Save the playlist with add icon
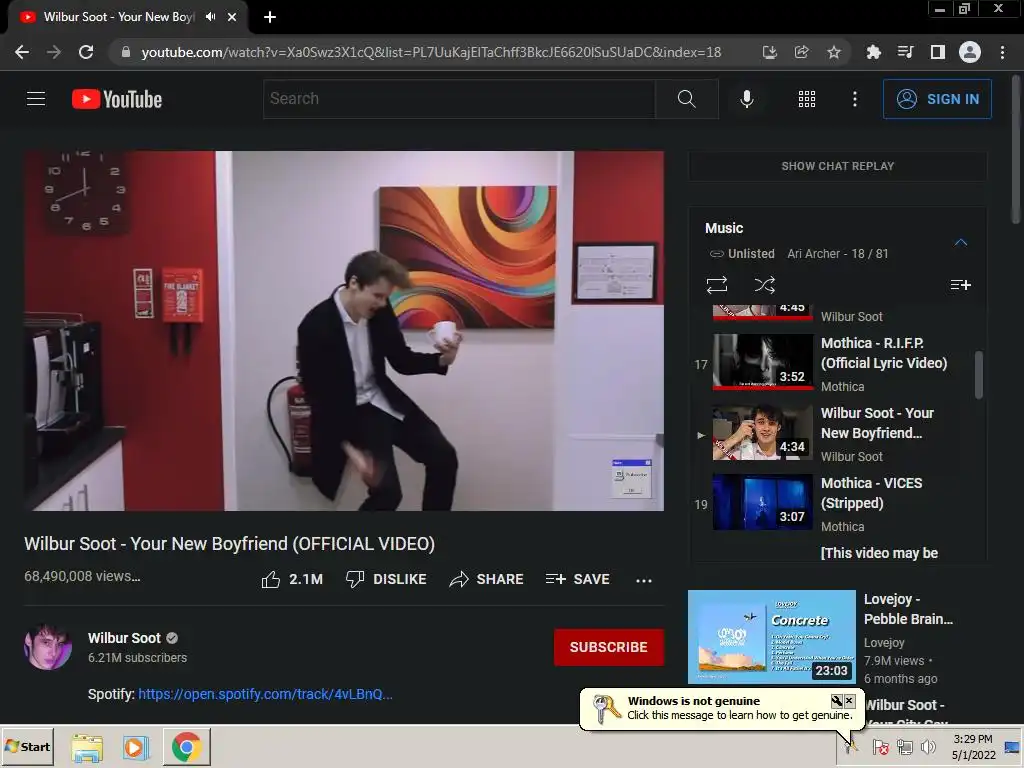 (x=960, y=285)
